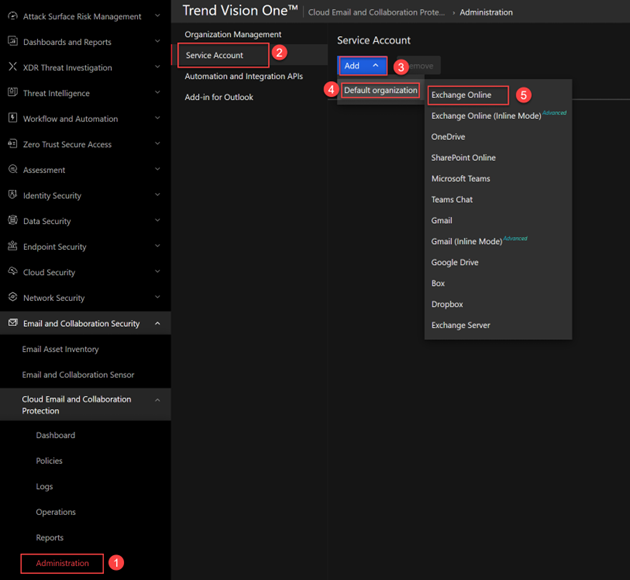Open Email Asset Inventory

60,349
